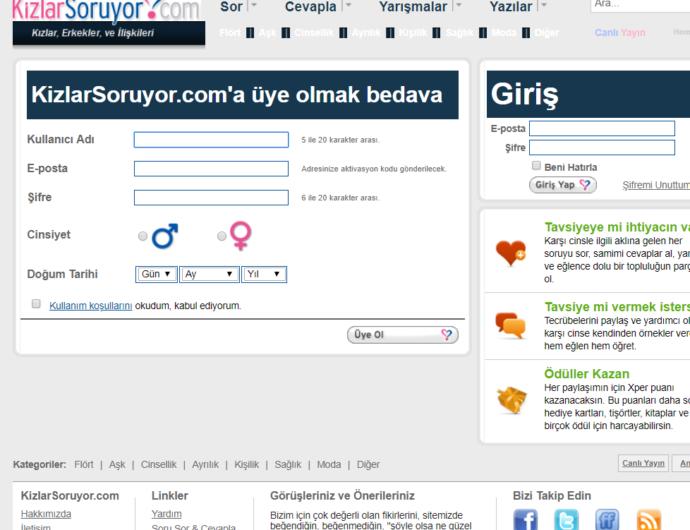
Task: Open Cinsellik in the top category bar
Action: pyautogui.click(x=314, y=33)
